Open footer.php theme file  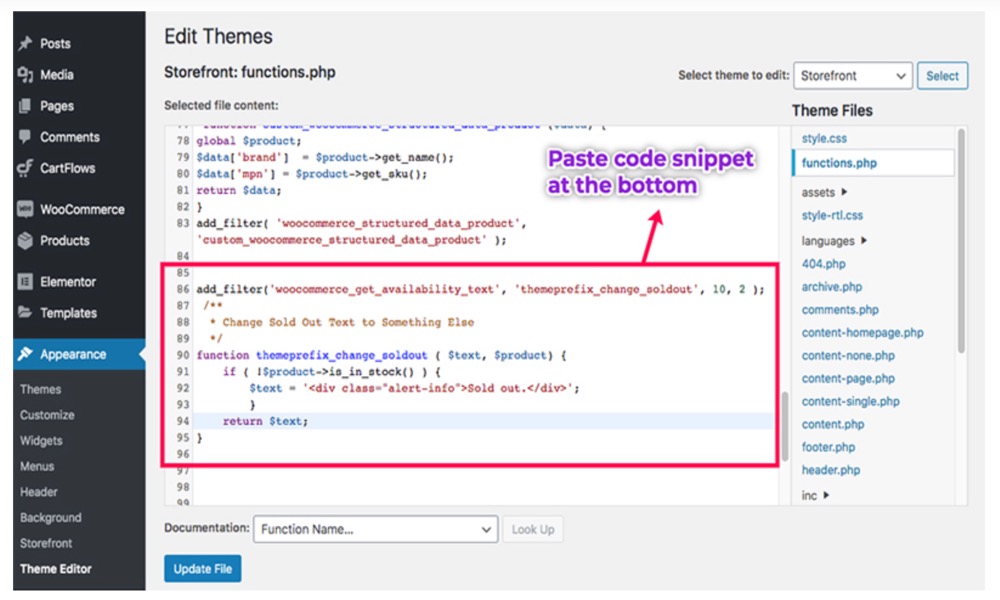pos(828,448)
